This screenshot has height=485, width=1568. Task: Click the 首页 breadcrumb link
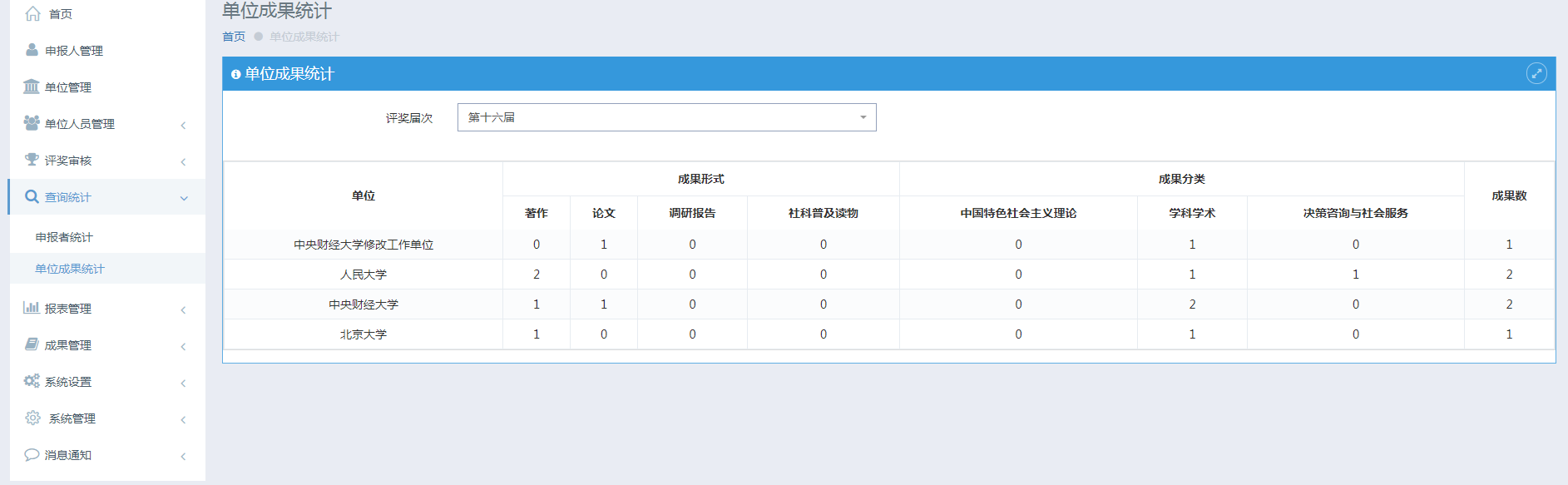(x=234, y=37)
